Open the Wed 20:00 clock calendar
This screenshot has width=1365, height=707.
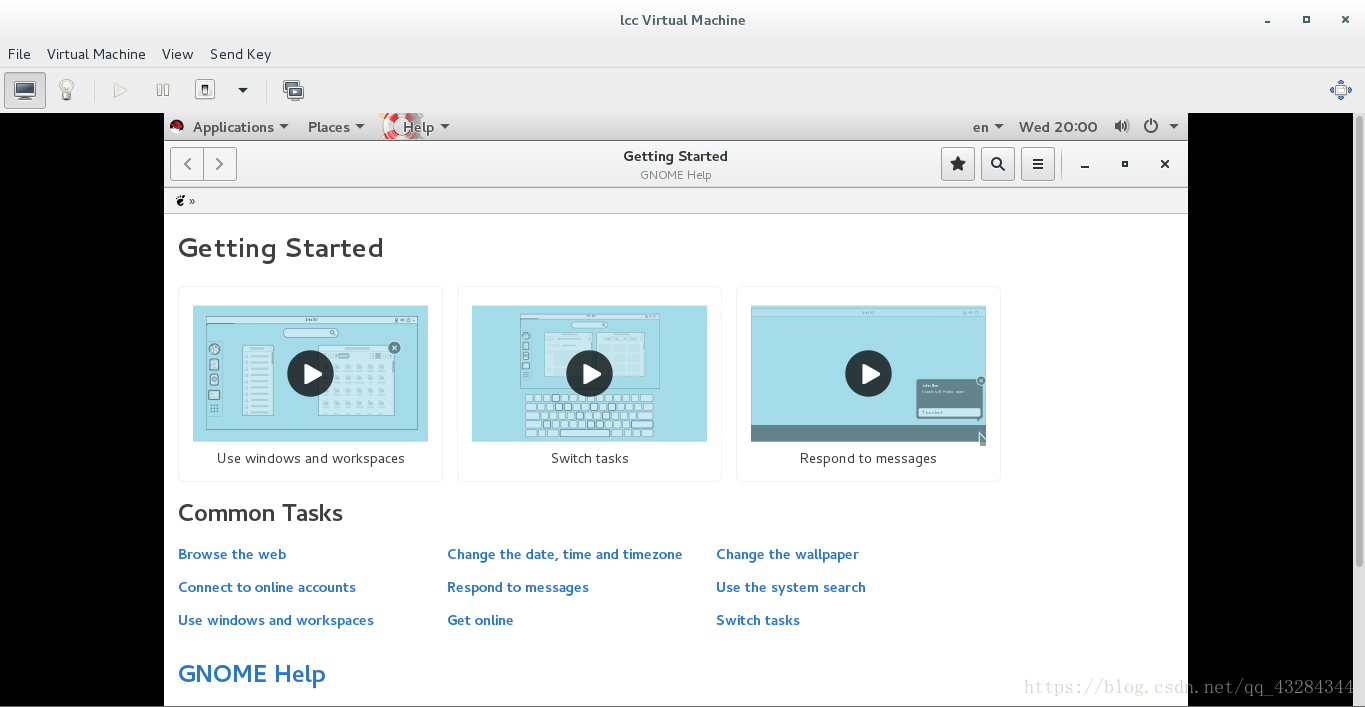pos(1058,127)
